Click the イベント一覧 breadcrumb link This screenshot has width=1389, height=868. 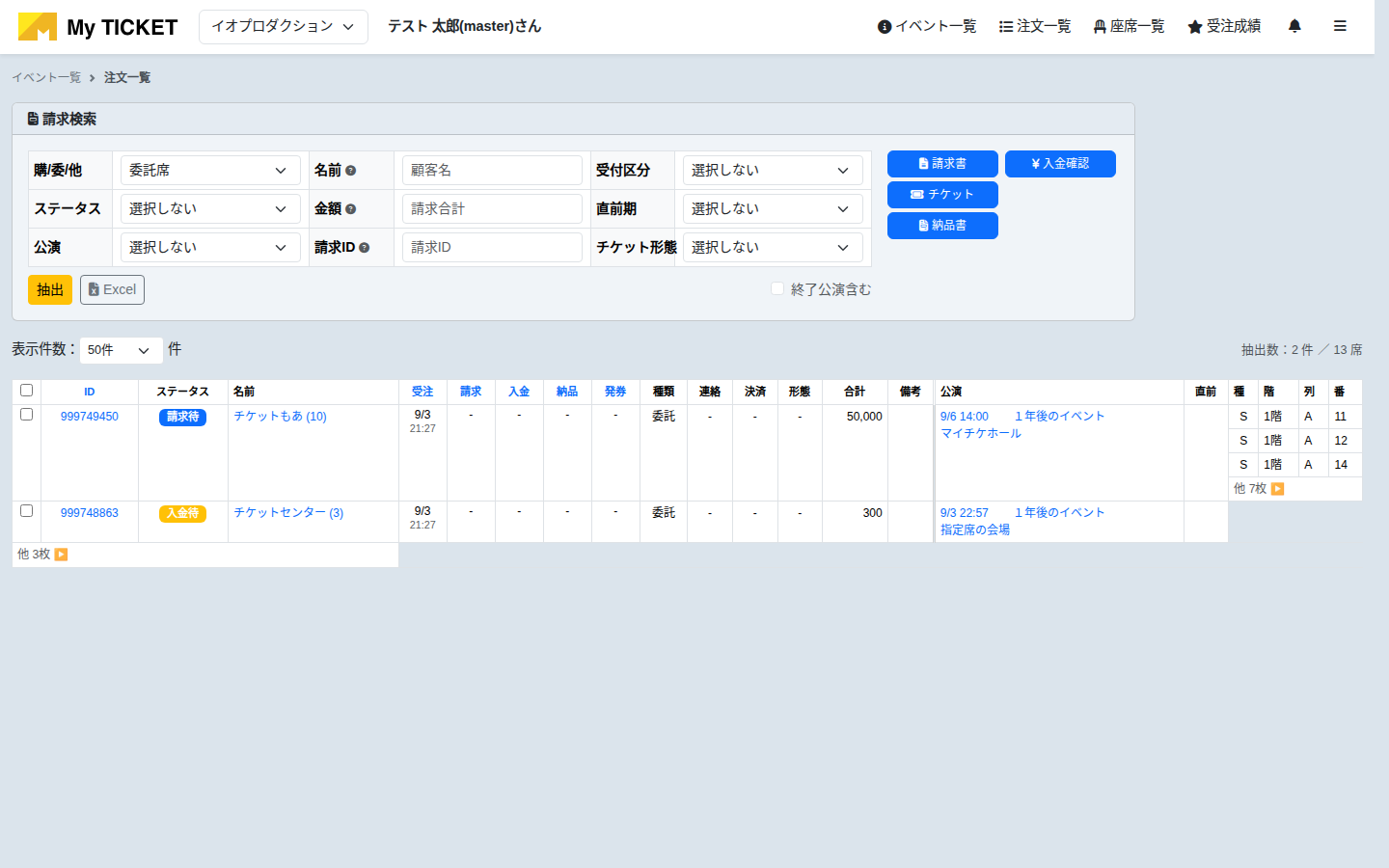pos(46,77)
